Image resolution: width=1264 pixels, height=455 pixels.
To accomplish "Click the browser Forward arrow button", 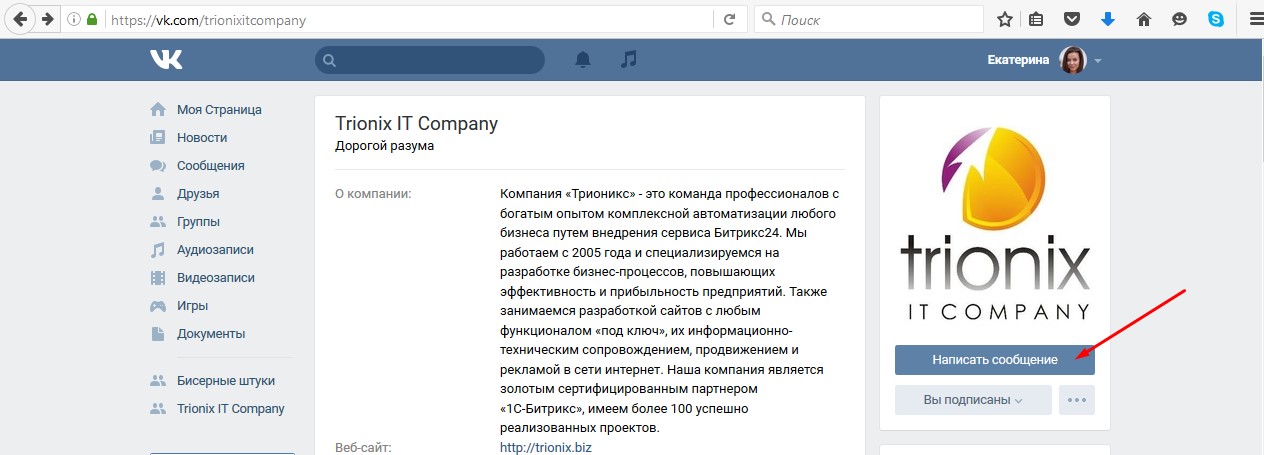I will (47, 19).
